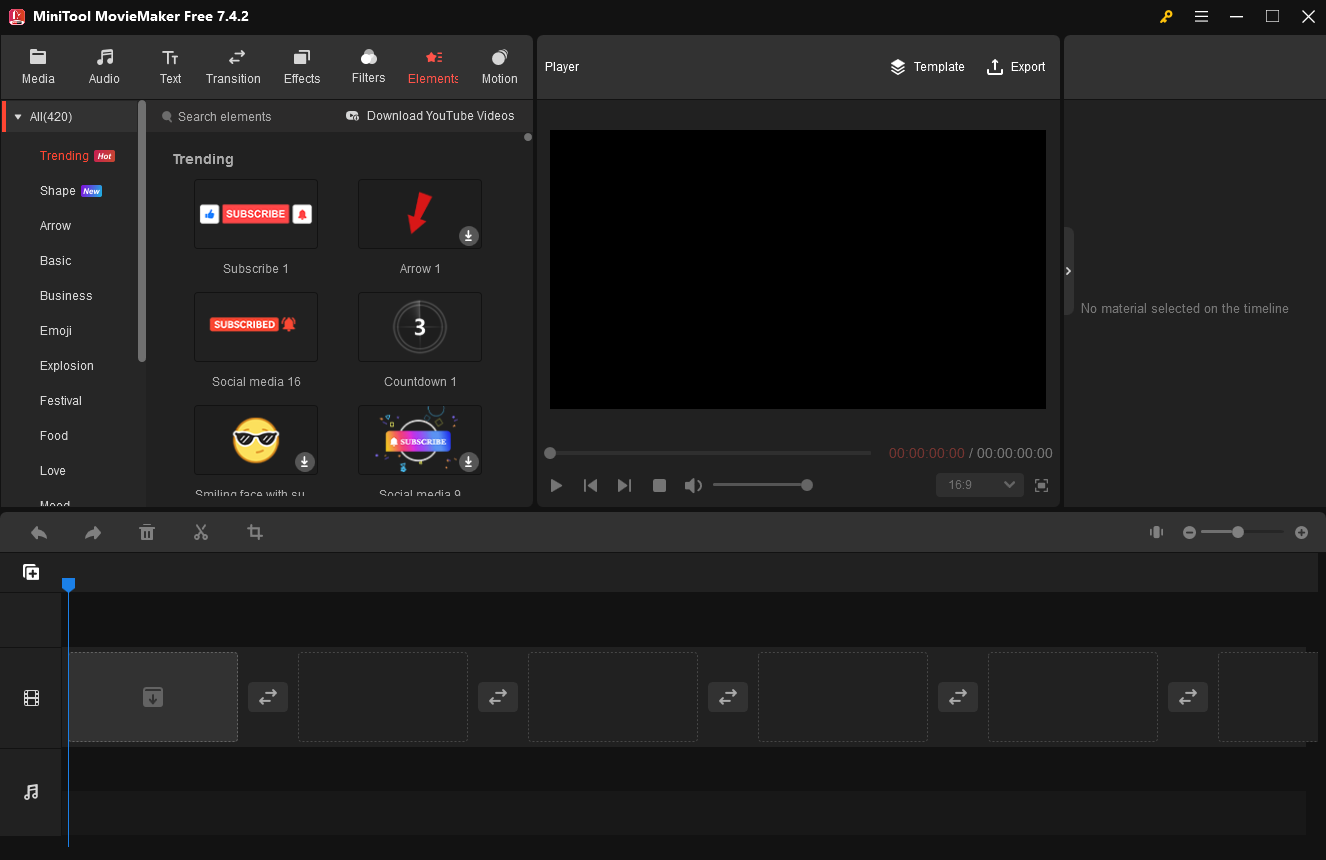The image size is (1326, 860).
Task: Enter full screen preview
Action: pos(1041,485)
